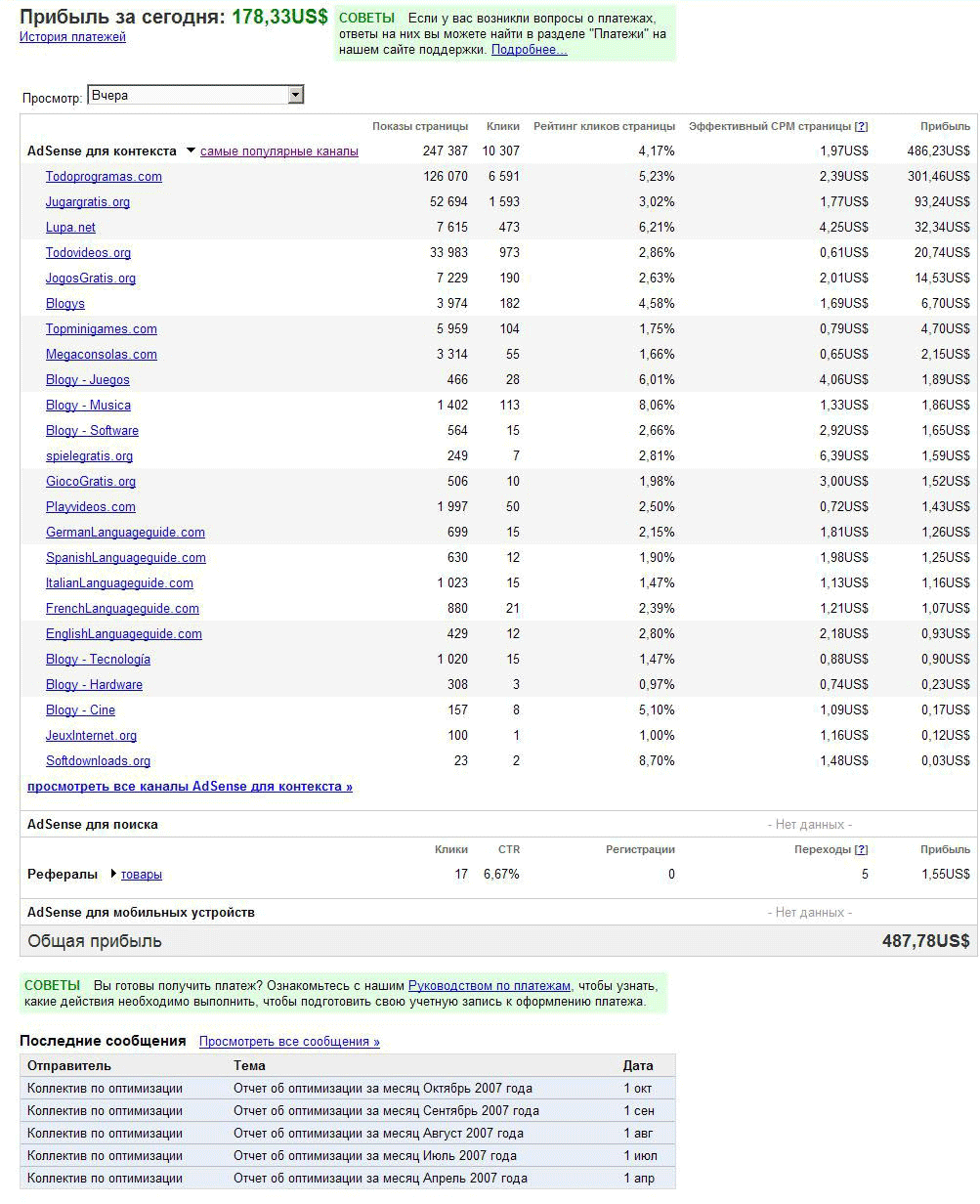Screen dimensions: 980x1204
Task: Open the Blogy - Tecnología channel
Action: (x=98, y=660)
